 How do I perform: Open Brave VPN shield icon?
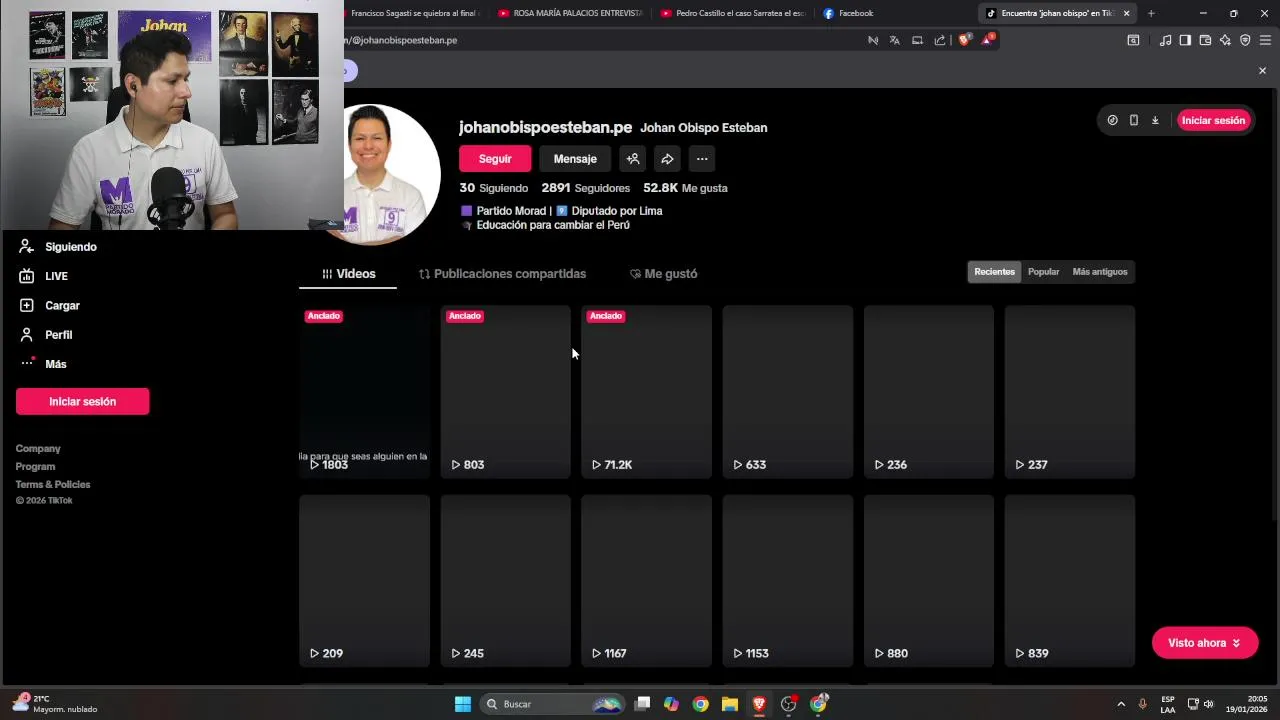coord(1245,40)
